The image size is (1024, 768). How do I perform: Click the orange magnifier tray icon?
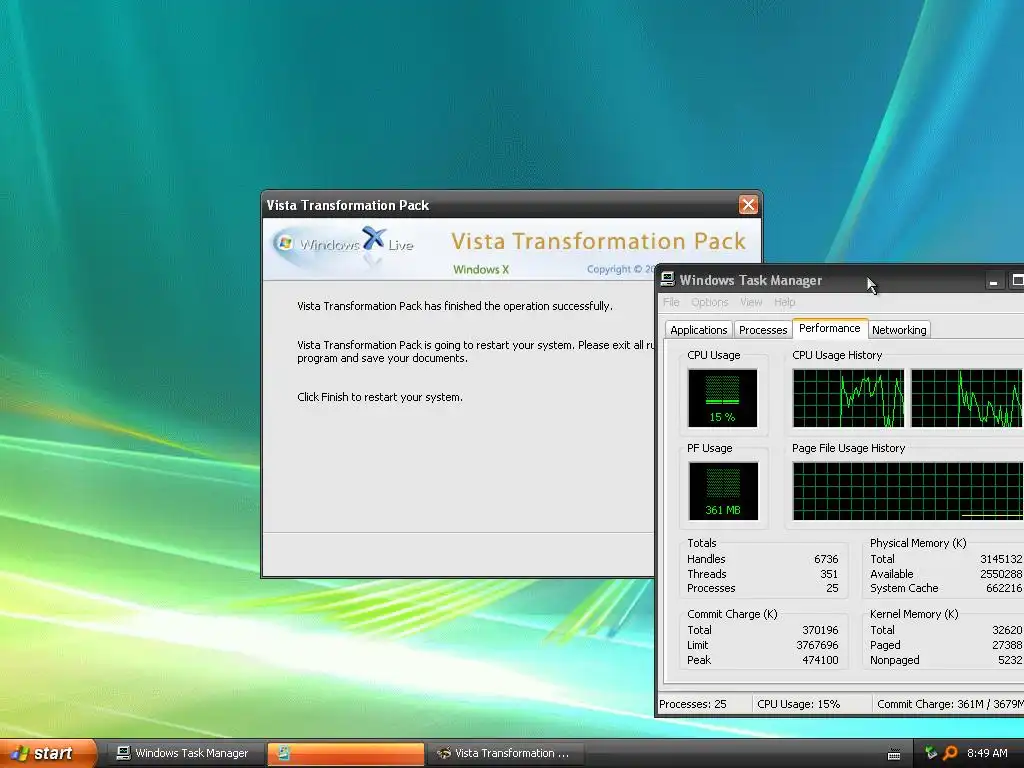(950, 753)
